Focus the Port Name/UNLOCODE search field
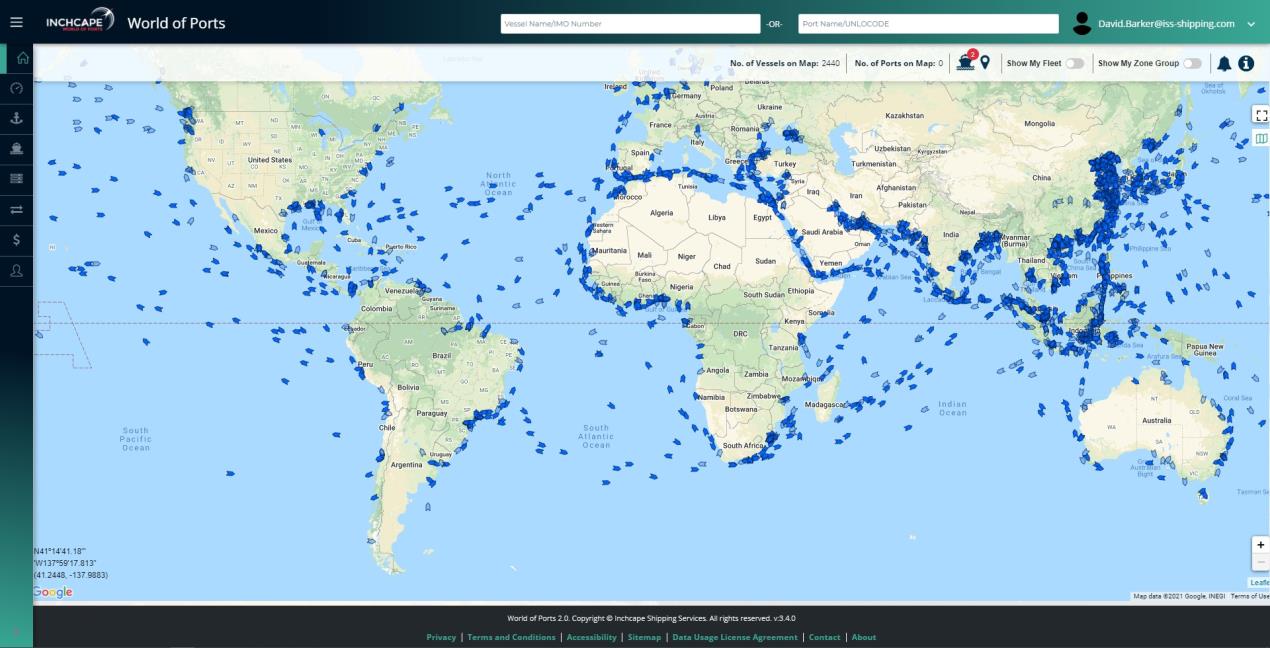 point(928,23)
